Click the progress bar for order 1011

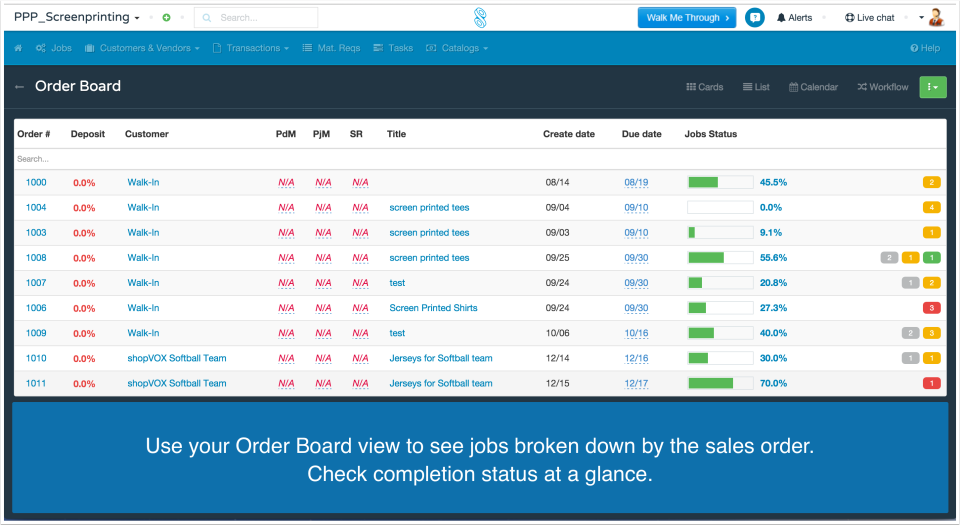pyautogui.click(x=720, y=383)
